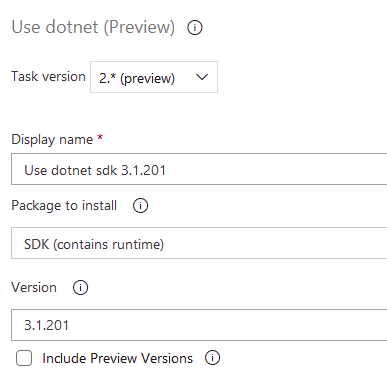Viewport: 387px width, 378px height.
Task: Enable the Include Preview Versions checkbox
Action: click(24, 358)
